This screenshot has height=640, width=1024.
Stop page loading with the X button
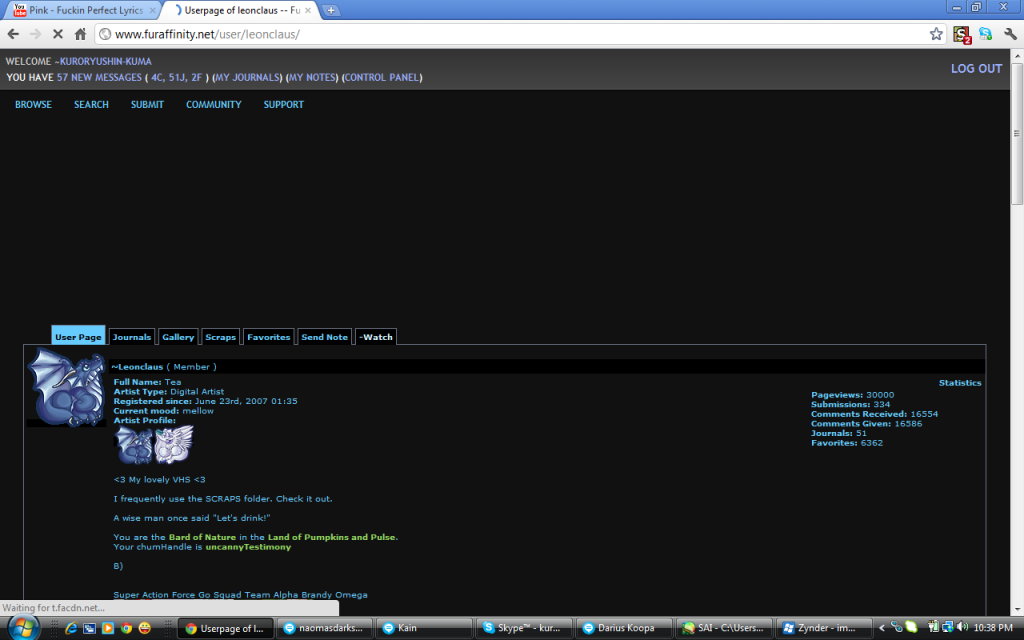pos(58,34)
